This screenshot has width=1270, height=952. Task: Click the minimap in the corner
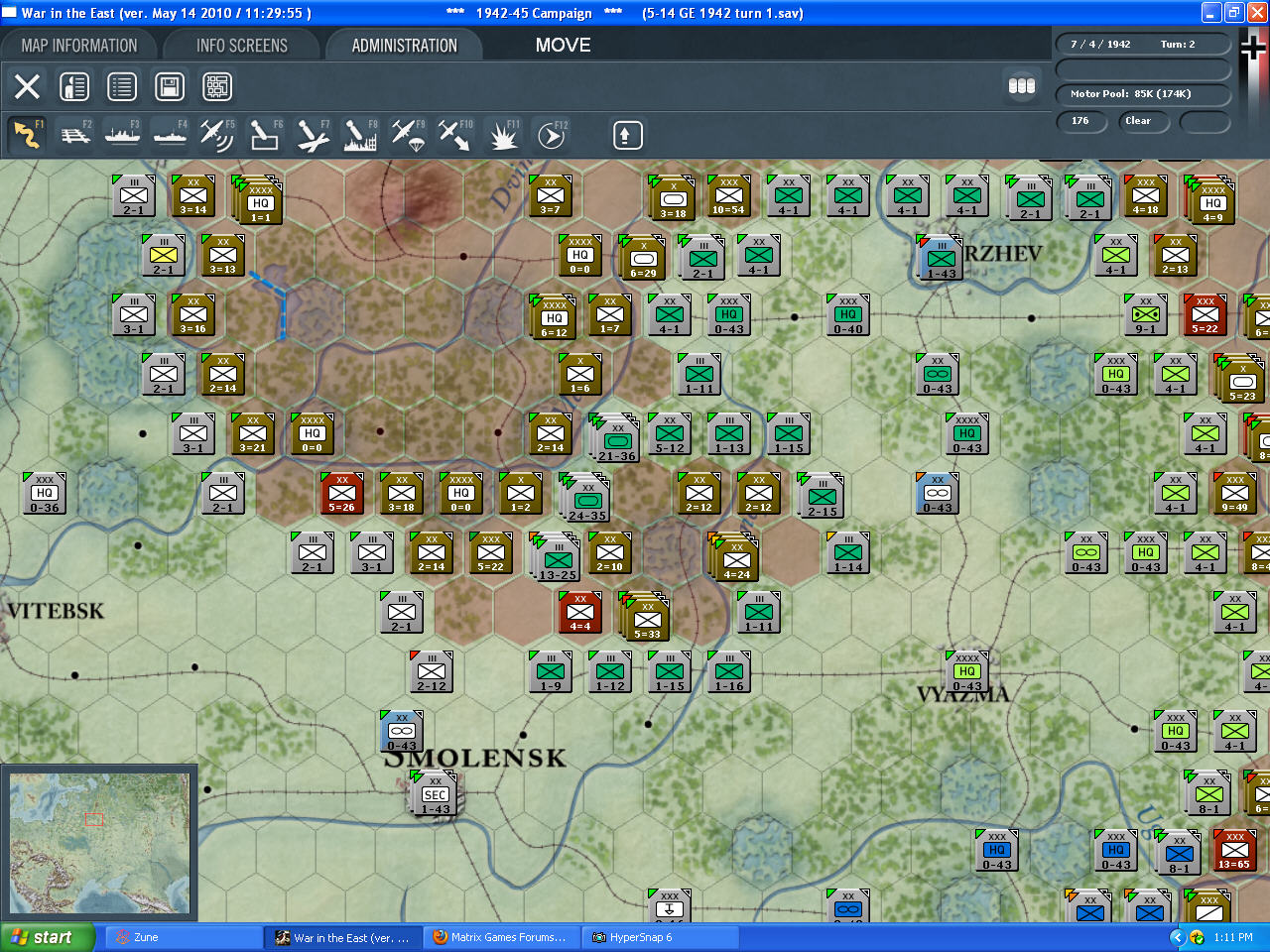click(99, 844)
